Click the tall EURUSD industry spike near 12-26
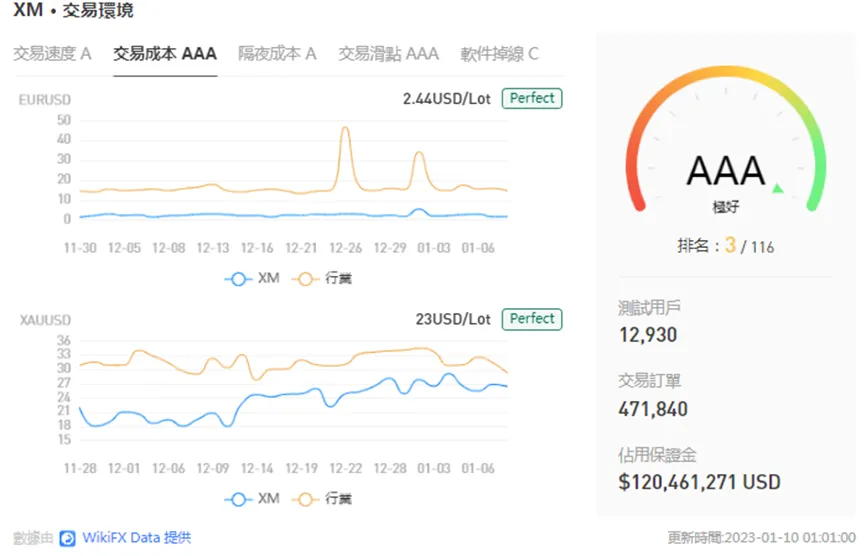 [345, 129]
